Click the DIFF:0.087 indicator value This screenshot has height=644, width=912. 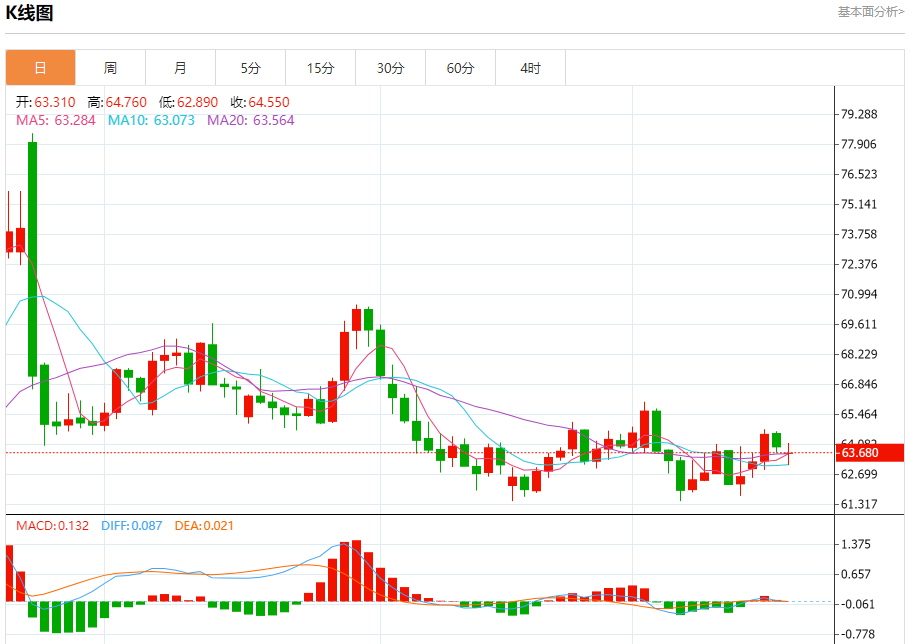pos(131,526)
